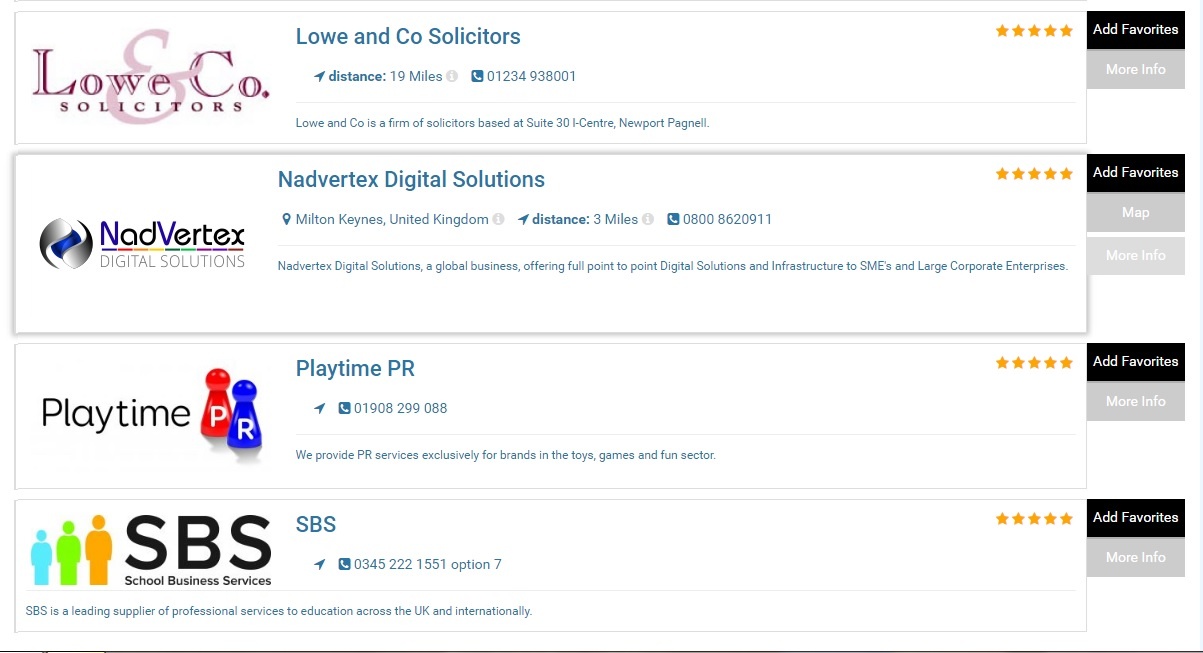This screenshot has width=1203, height=653.
Task: Call Playtime PR number 01908 299 088
Action: click(400, 409)
